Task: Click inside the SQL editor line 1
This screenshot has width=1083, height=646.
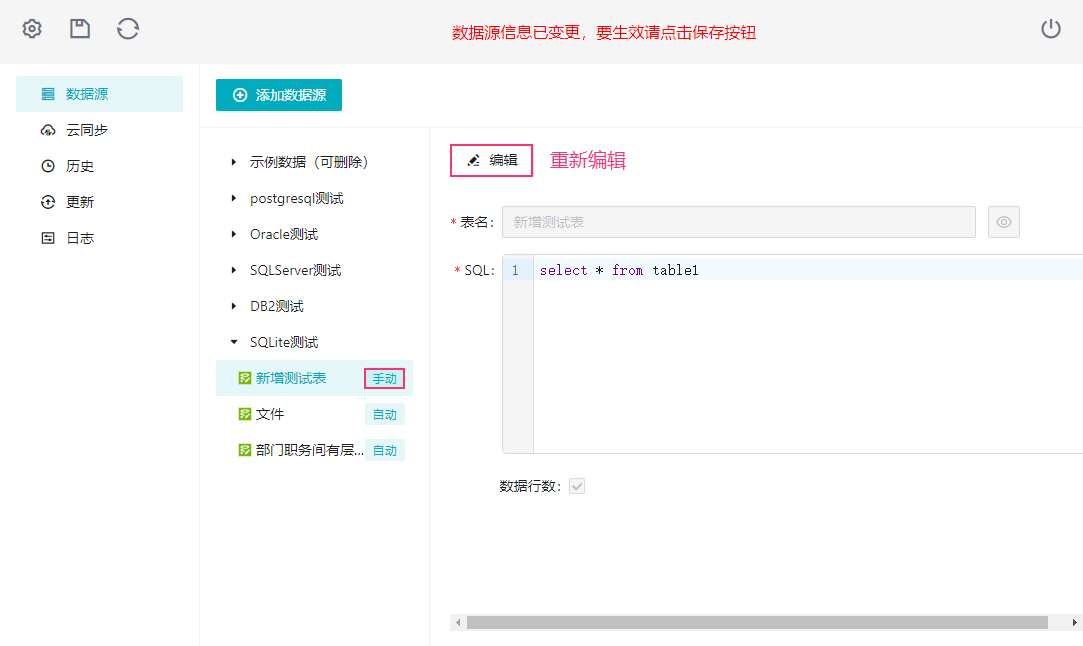Action: point(808,270)
